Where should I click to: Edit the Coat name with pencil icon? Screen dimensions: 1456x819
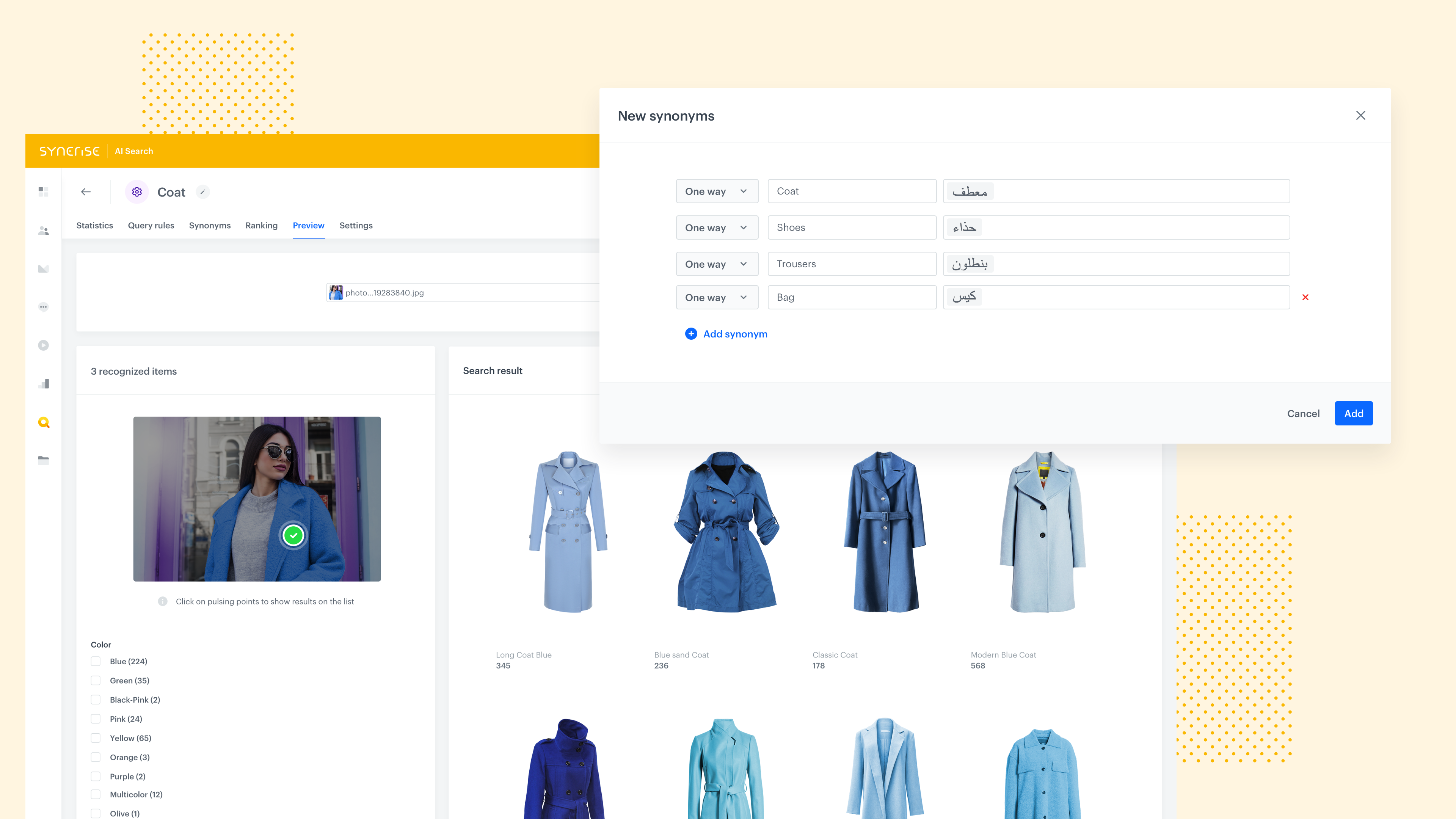coord(203,192)
